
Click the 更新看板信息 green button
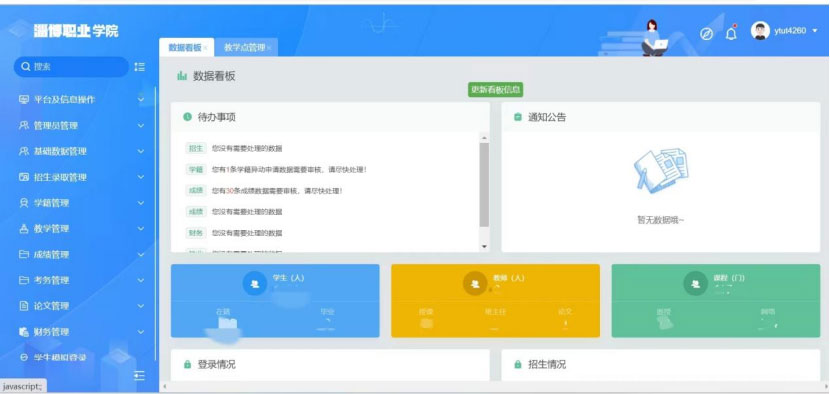[x=495, y=89]
